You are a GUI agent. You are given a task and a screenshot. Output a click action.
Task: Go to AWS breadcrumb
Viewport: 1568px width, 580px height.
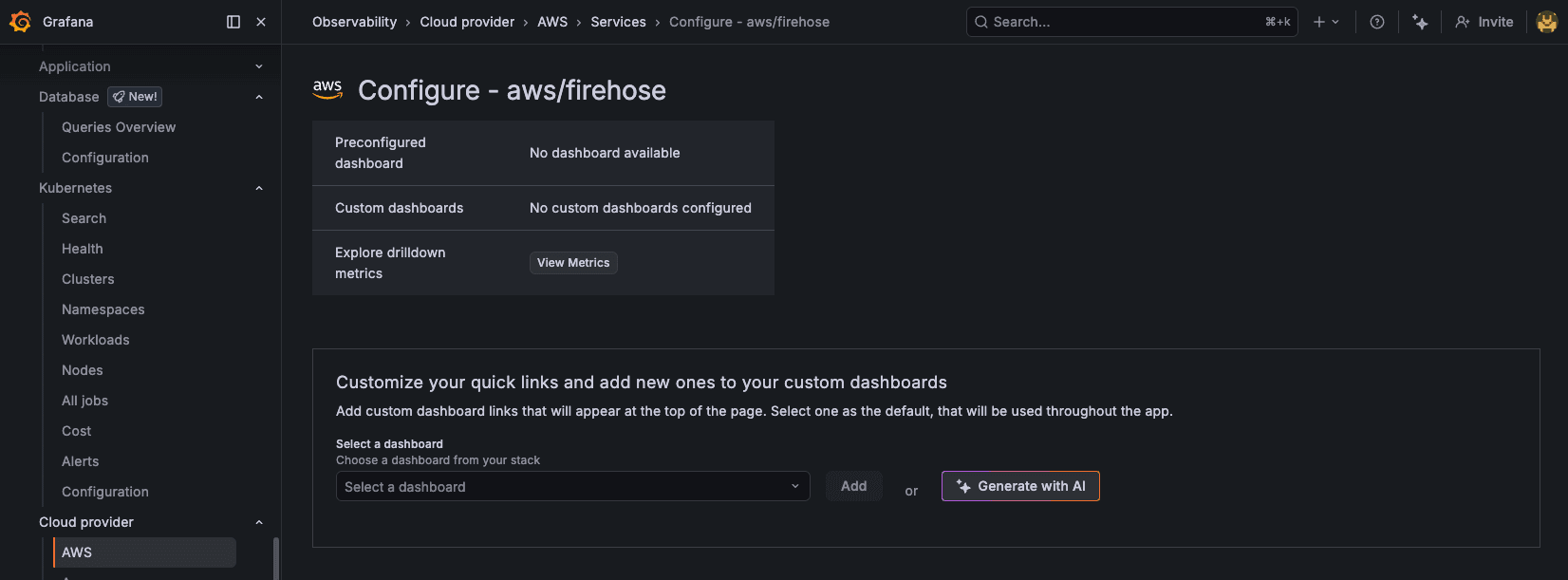552,22
